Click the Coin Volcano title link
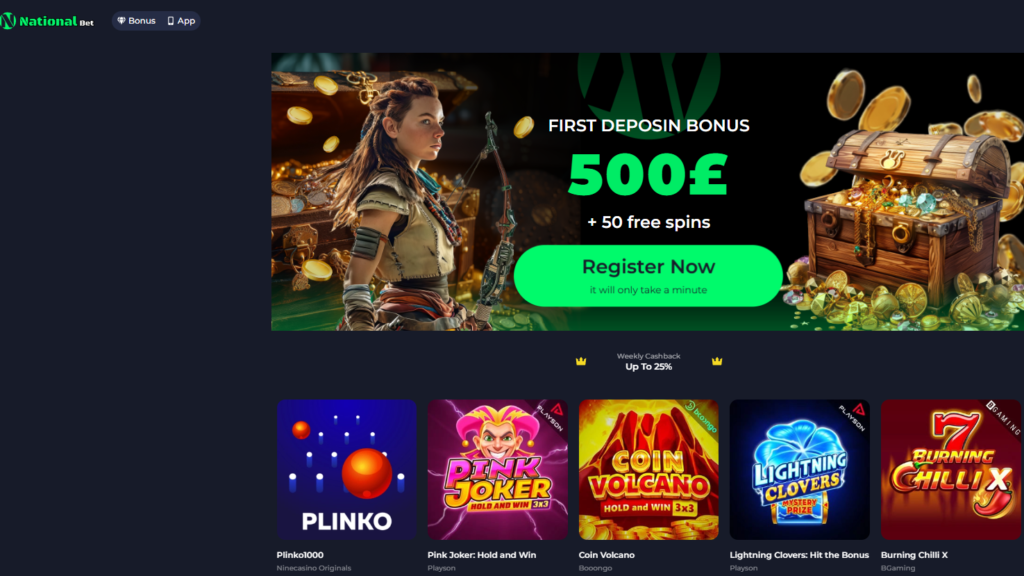The width and height of the screenshot is (1024, 576). [607, 555]
